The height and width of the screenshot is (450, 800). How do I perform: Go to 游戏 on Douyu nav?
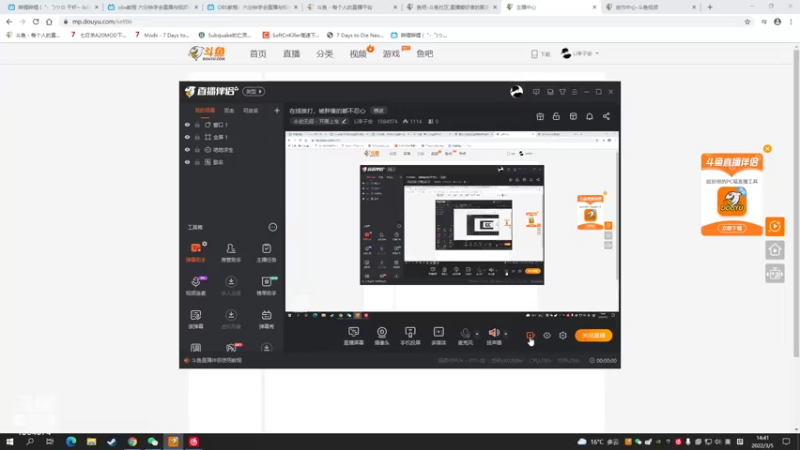pos(391,54)
